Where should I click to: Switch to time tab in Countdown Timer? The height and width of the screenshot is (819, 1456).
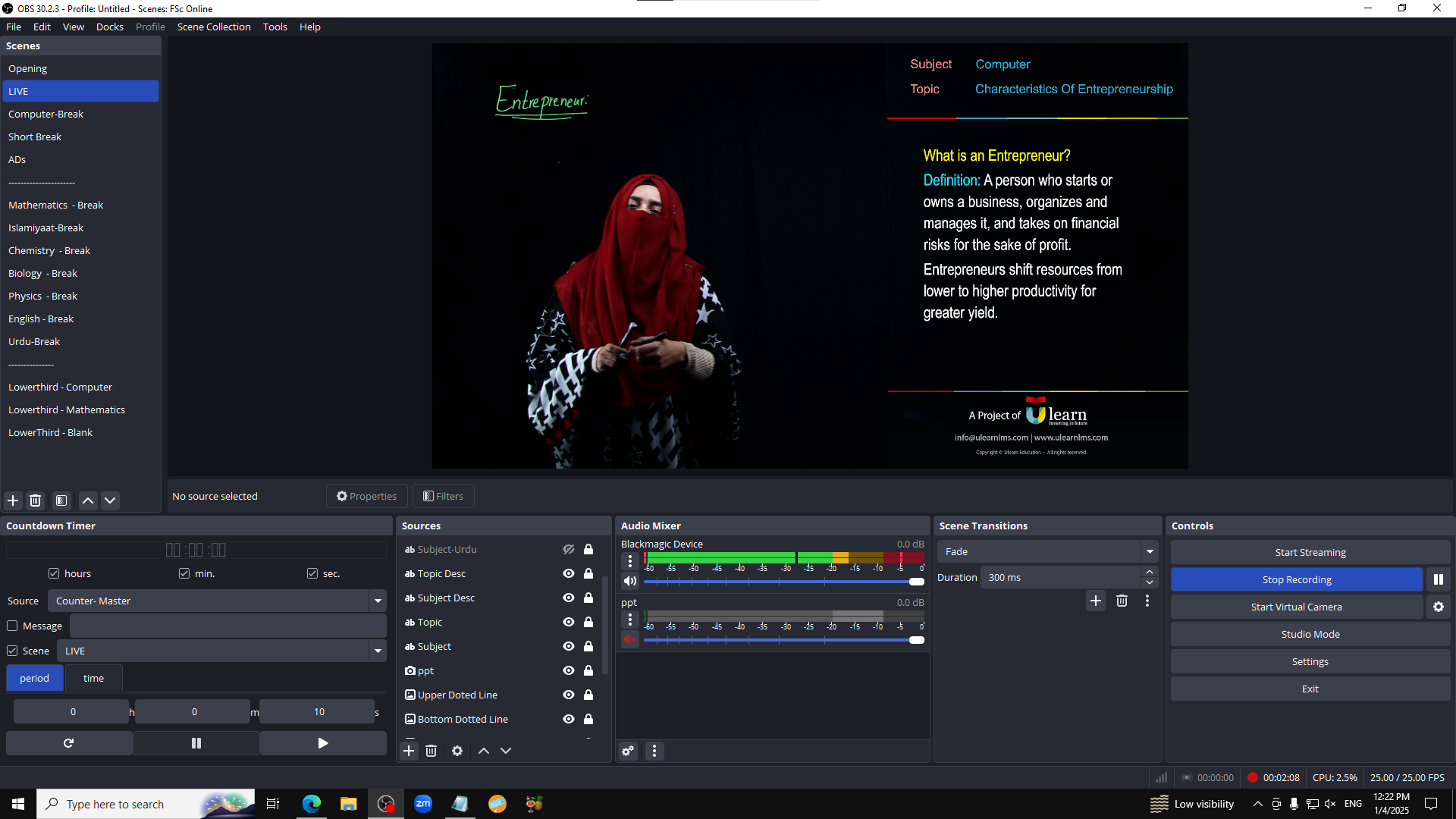click(x=93, y=678)
